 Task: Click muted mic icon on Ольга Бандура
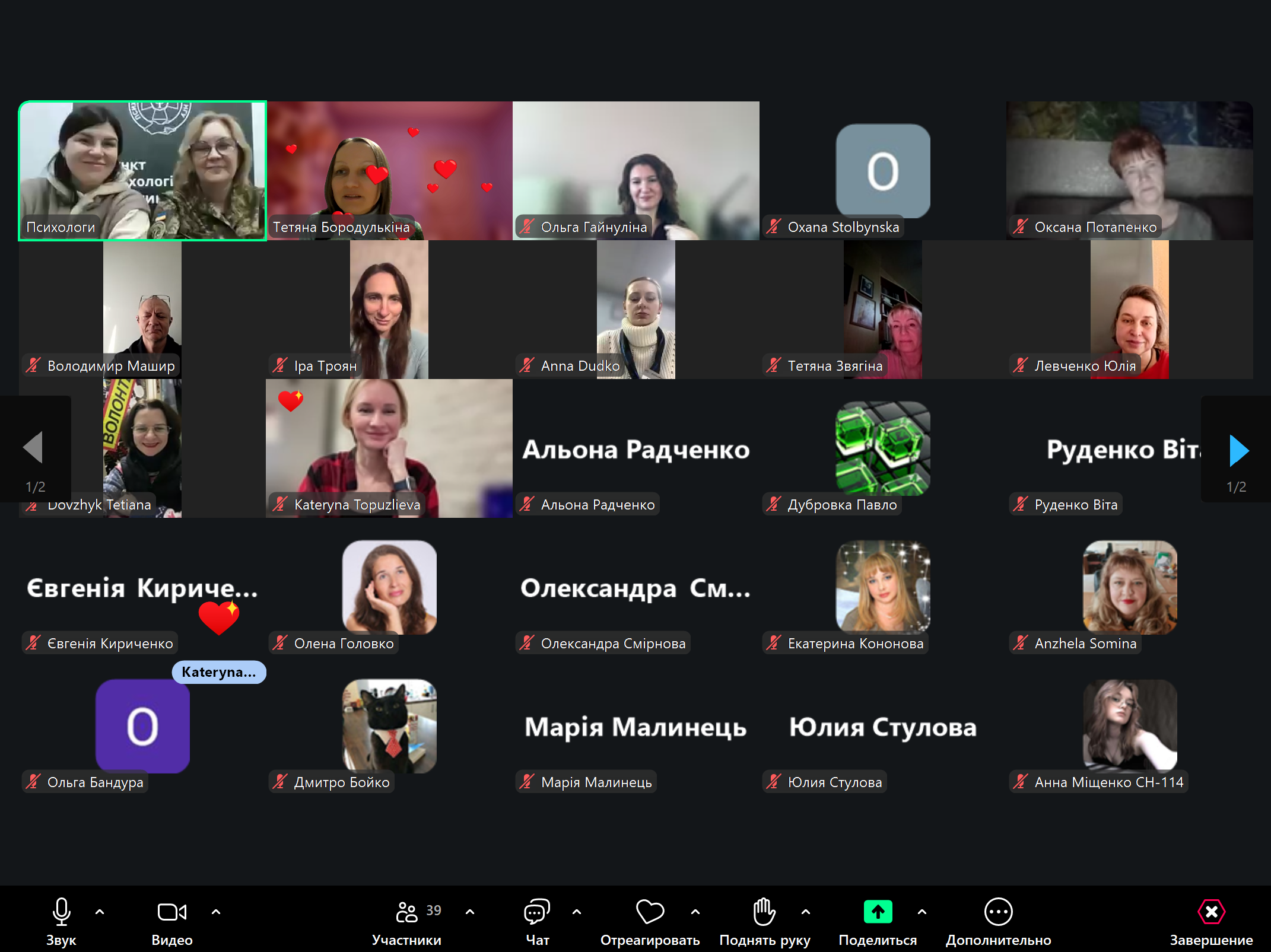point(33,782)
